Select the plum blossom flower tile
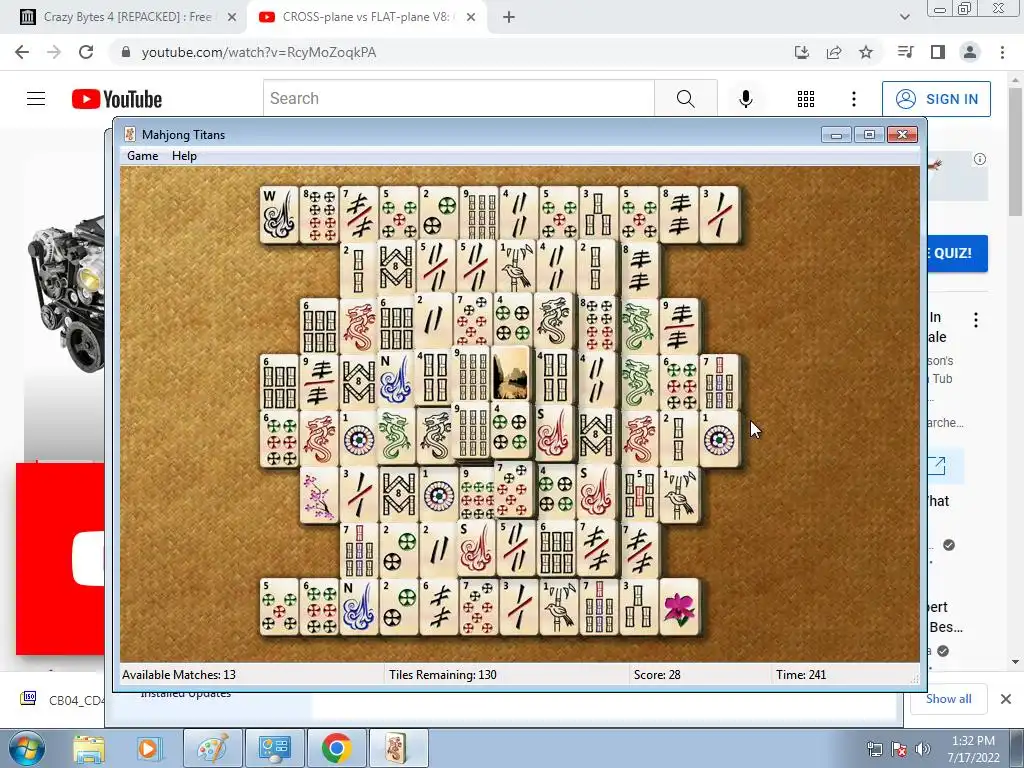Viewport: 1024px width, 768px height. click(x=319, y=495)
